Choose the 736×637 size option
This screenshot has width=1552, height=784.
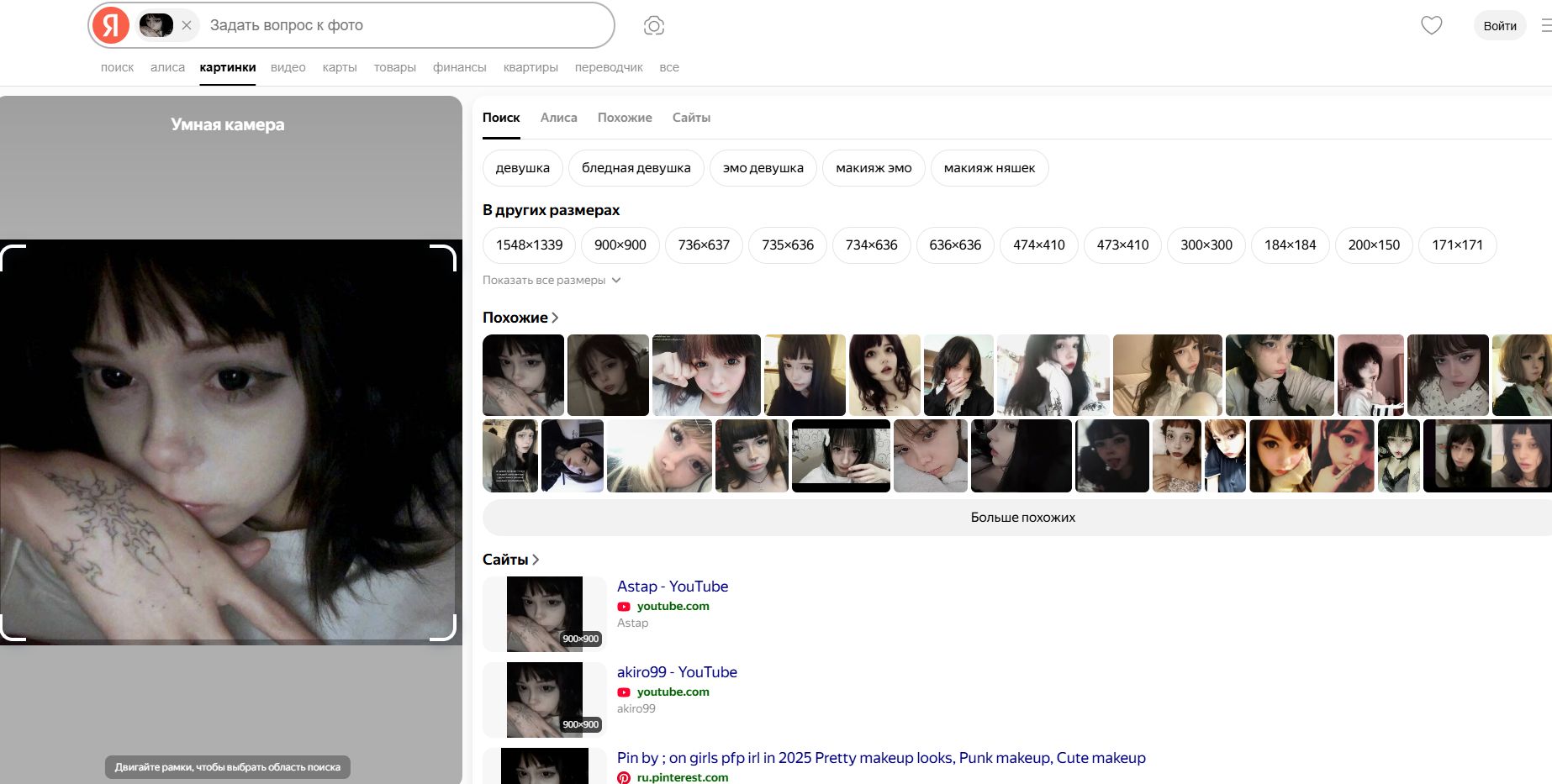704,245
